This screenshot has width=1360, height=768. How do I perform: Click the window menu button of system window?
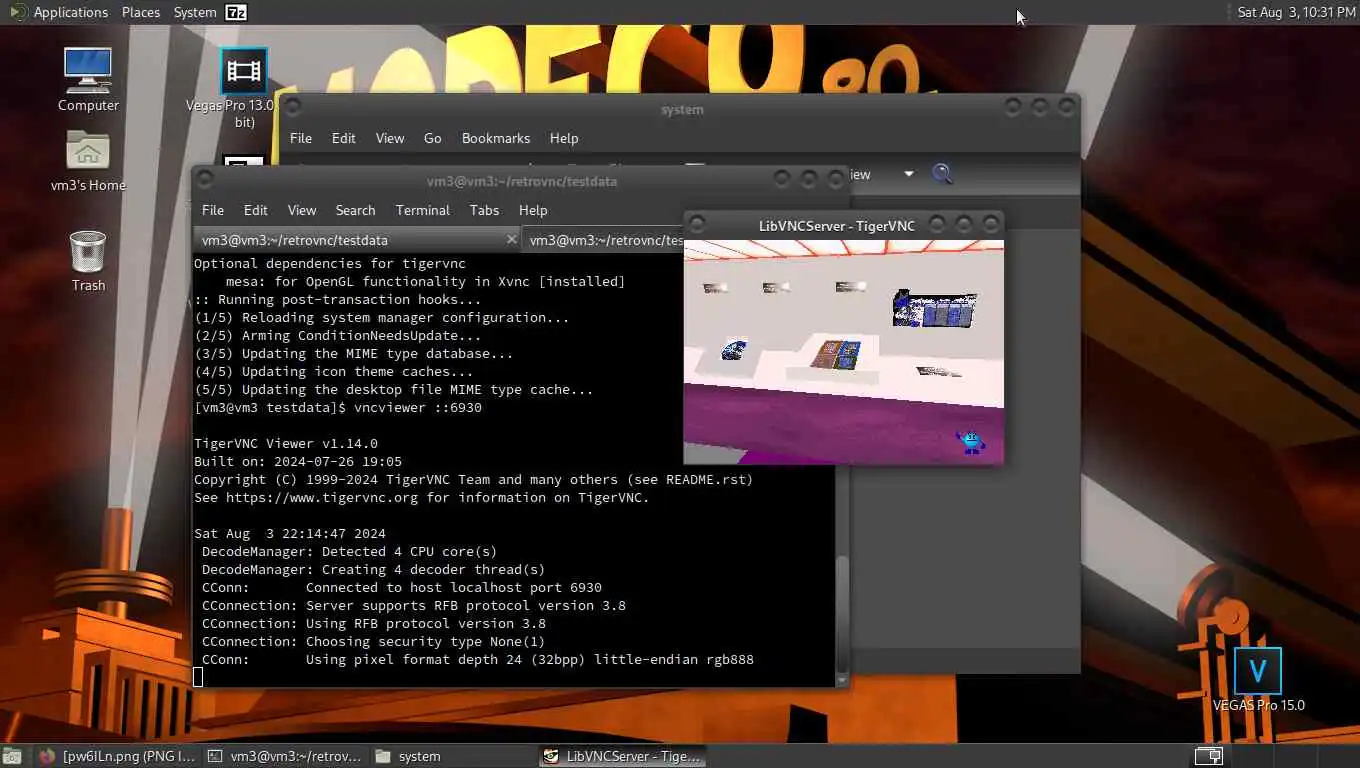pos(294,107)
